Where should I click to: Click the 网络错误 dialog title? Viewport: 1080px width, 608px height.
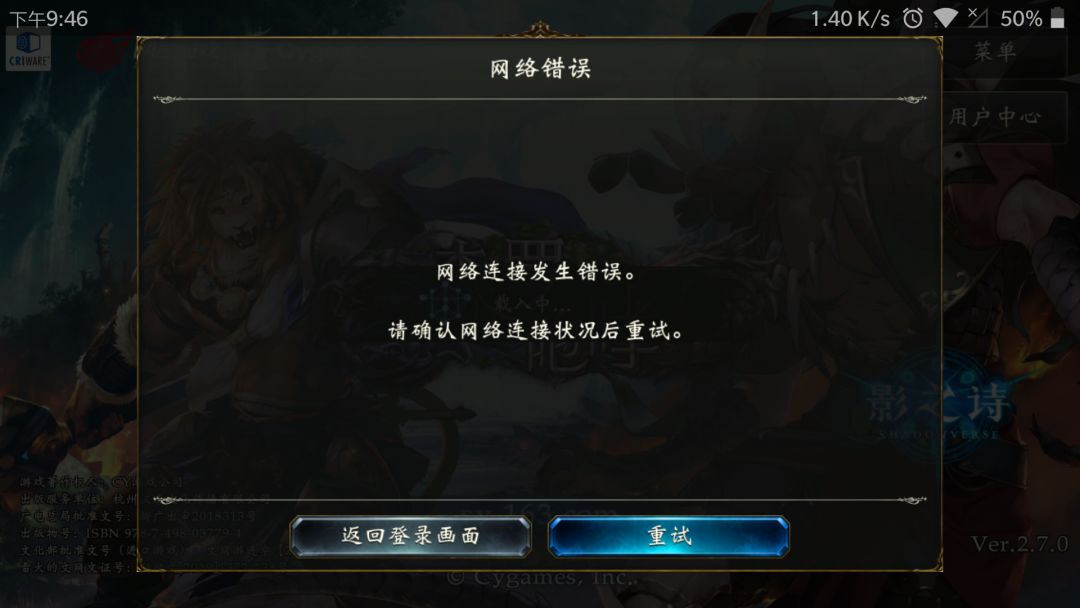(x=540, y=68)
